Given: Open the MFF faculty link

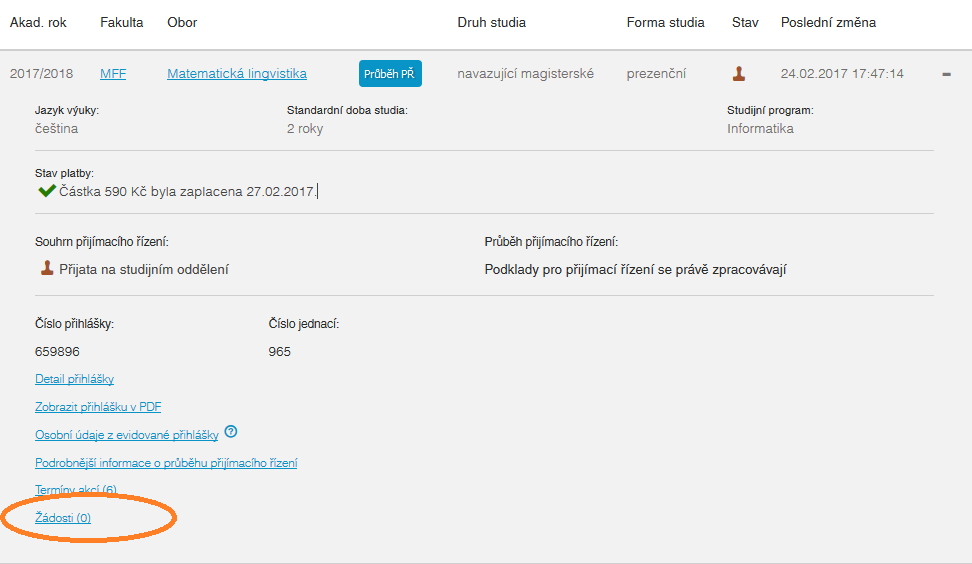Looking at the screenshot, I should pyautogui.click(x=113, y=73).
